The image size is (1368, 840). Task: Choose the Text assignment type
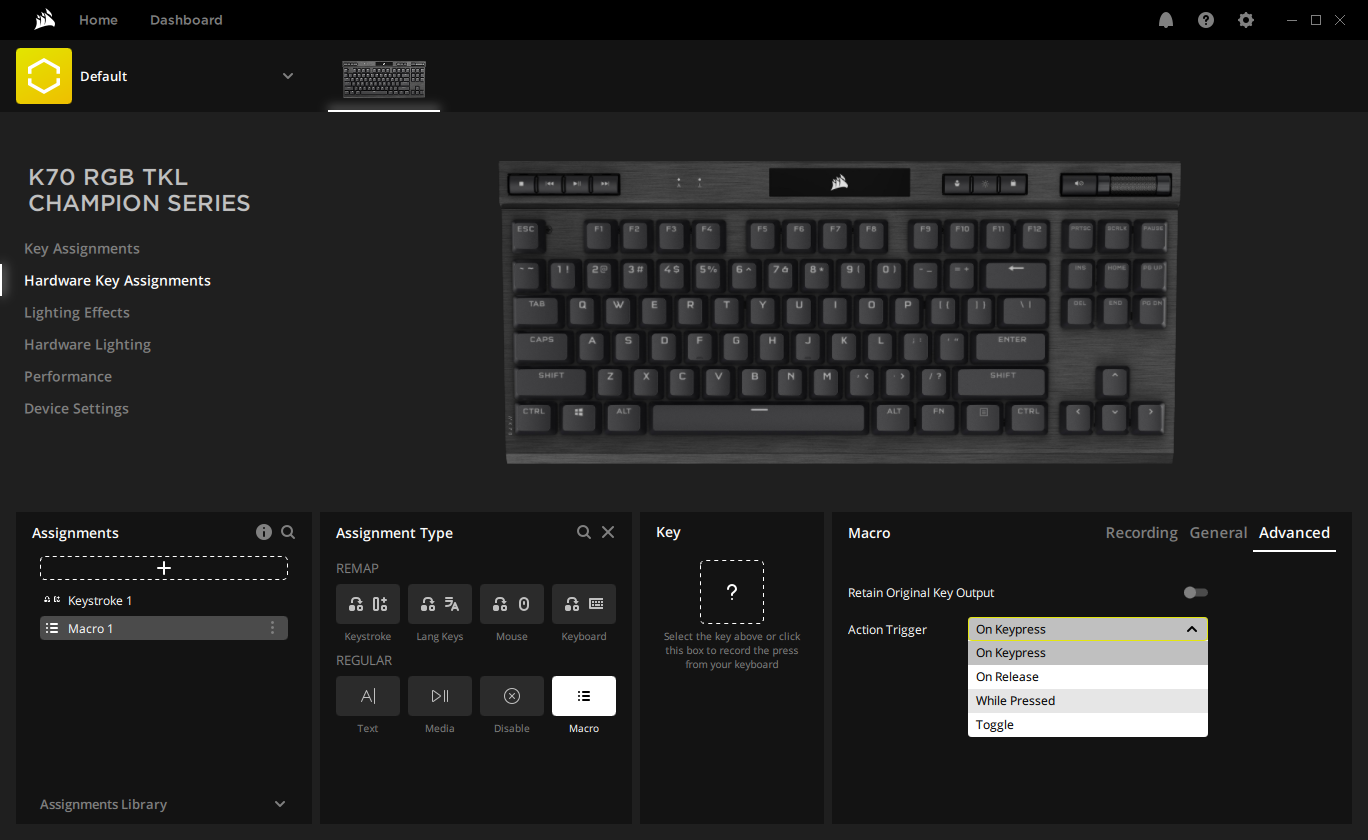[x=368, y=696]
